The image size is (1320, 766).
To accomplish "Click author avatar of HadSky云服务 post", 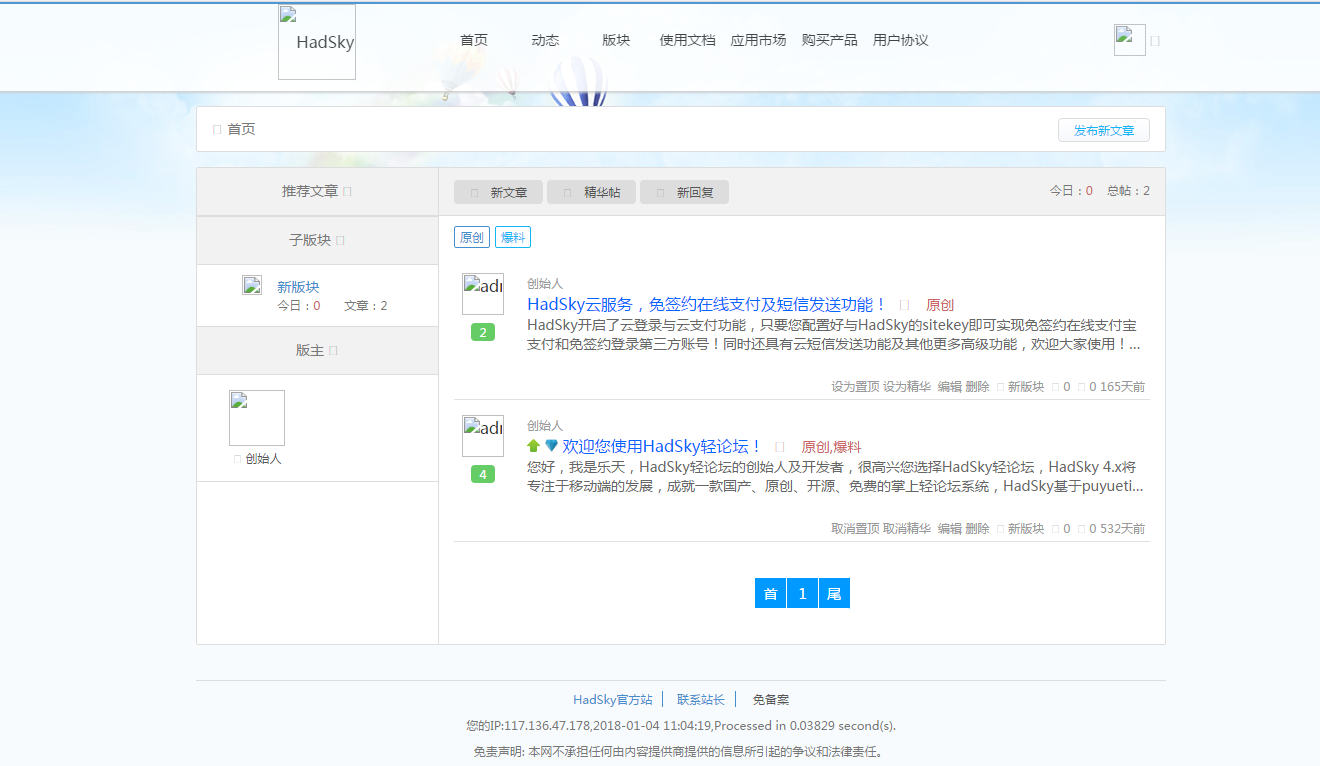I will click(x=483, y=294).
